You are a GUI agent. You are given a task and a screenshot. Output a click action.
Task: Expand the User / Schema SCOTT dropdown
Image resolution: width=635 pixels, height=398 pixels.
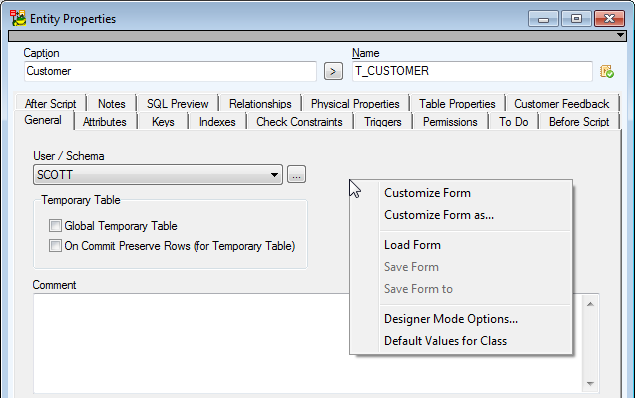158,175
